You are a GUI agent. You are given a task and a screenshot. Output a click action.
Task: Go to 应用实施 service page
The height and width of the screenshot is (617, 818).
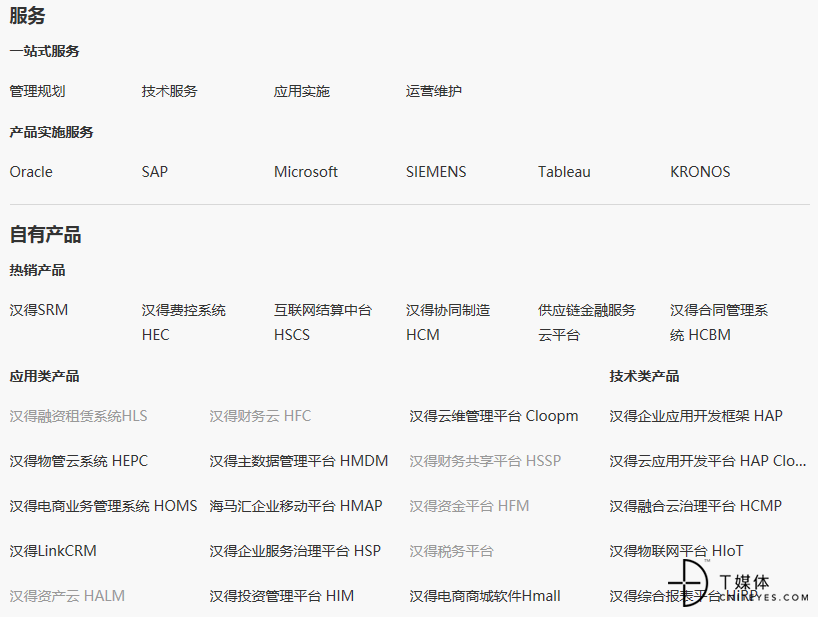pos(302,91)
